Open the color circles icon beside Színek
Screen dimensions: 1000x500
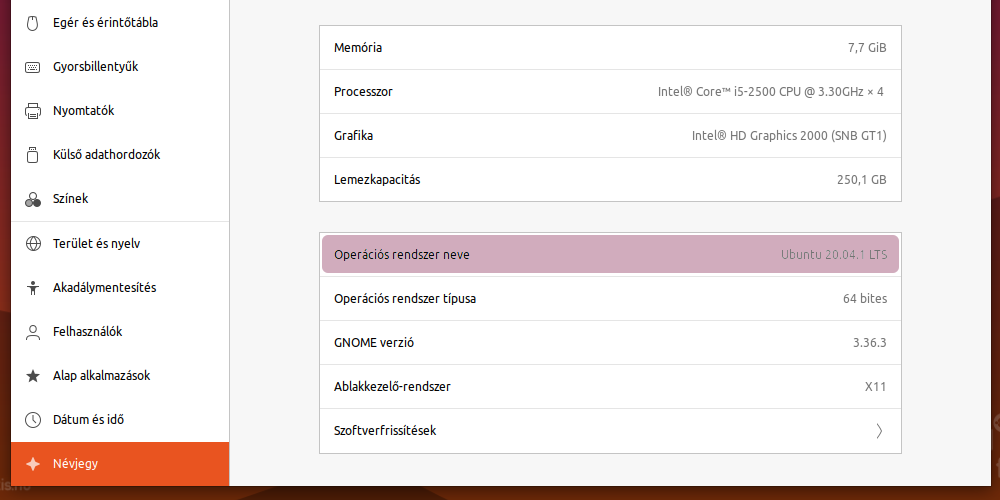(33, 199)
